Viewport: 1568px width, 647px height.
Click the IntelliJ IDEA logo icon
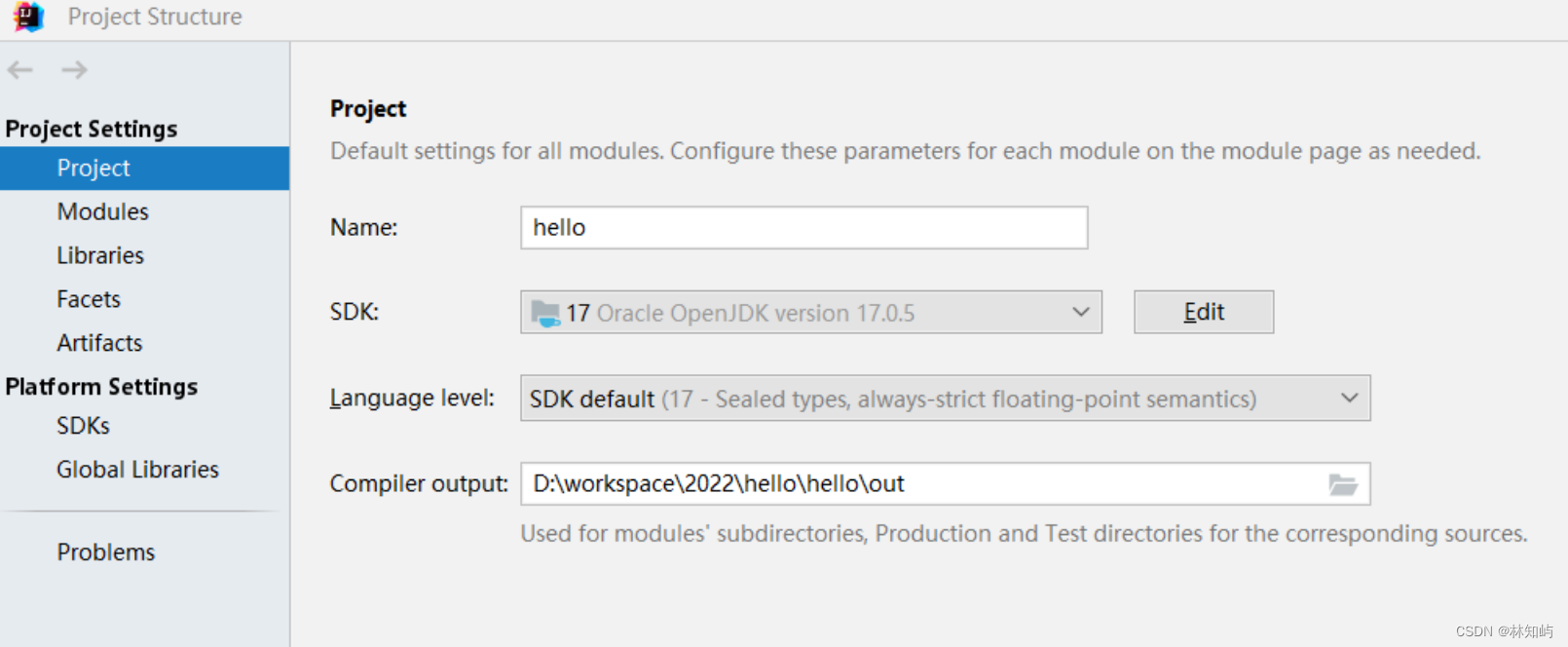point(26,17)
